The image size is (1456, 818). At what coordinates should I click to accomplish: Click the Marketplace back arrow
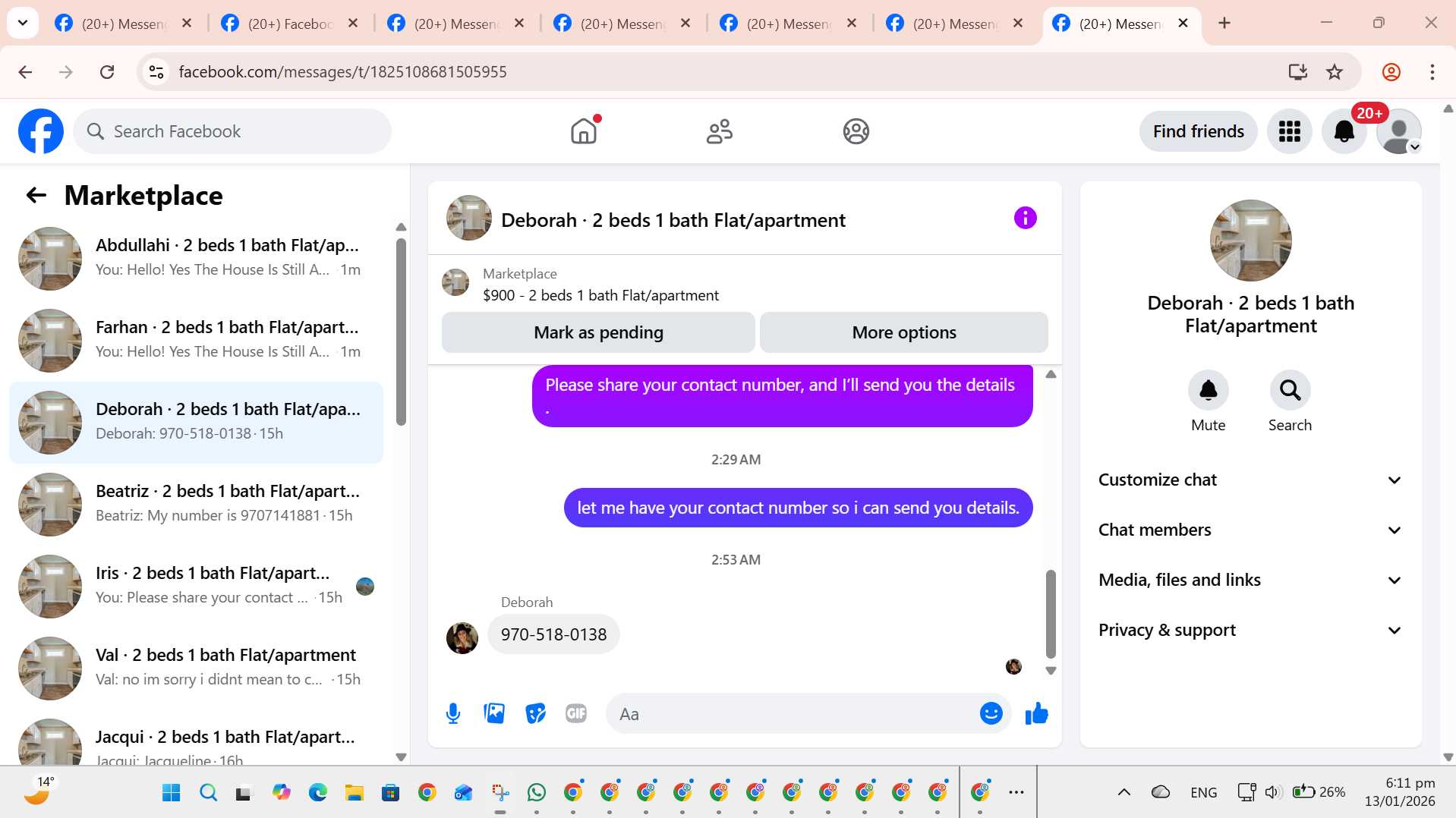[x=36, y=195]
